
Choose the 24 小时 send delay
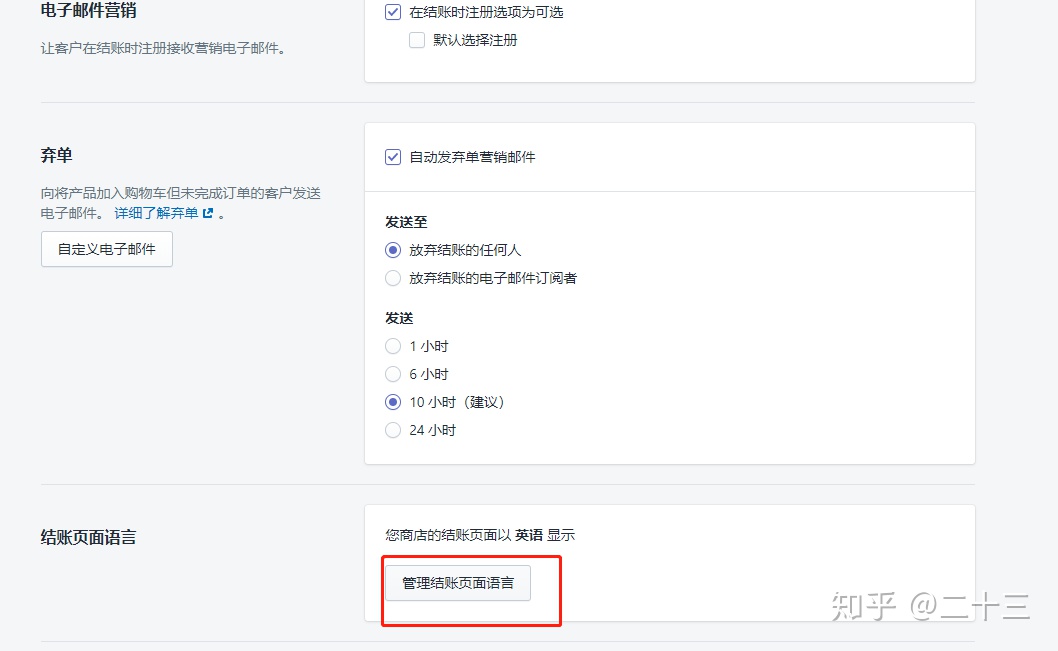pos(393,430)
